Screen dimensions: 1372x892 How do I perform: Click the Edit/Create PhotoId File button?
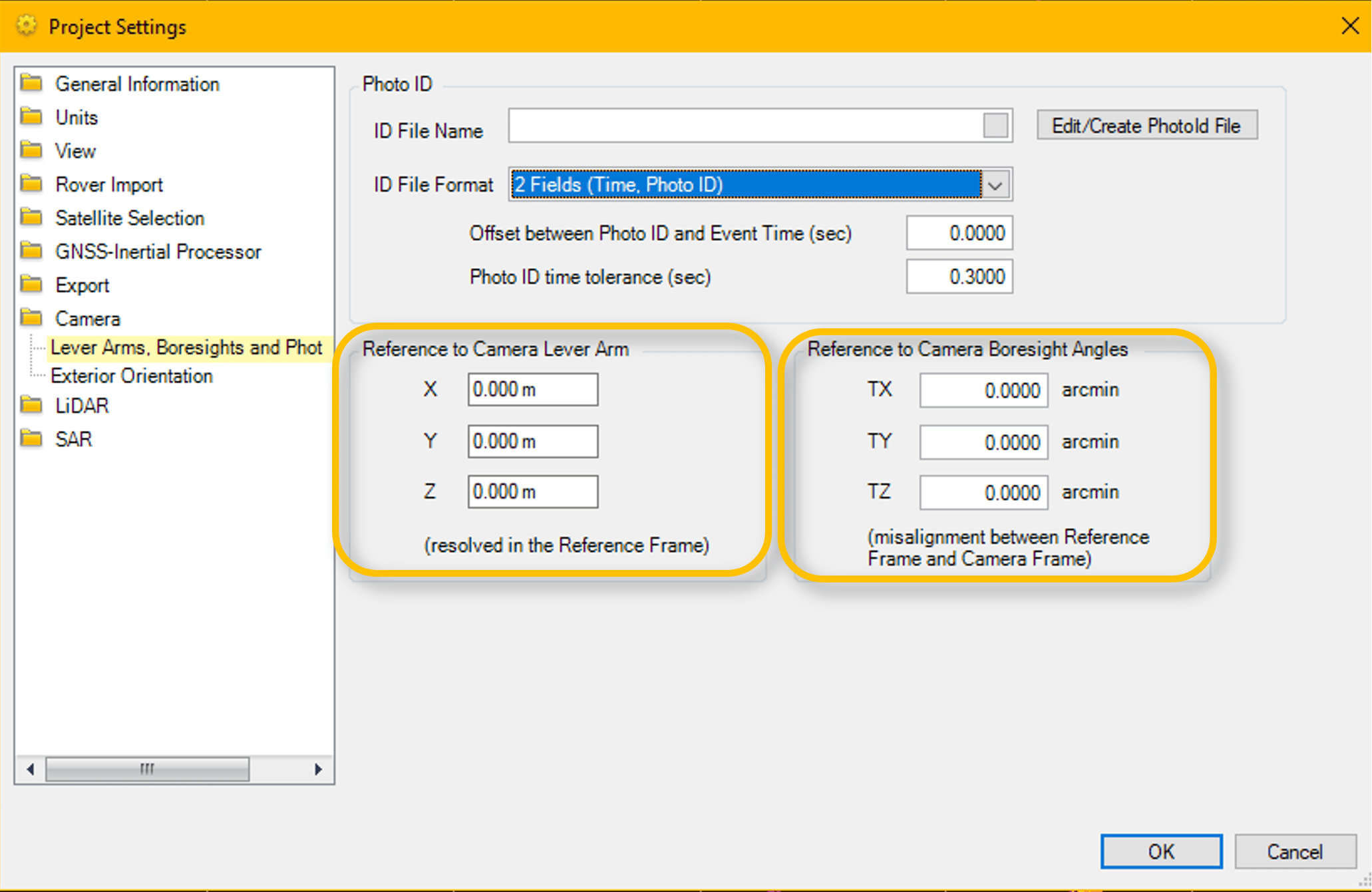(1146, 125)
